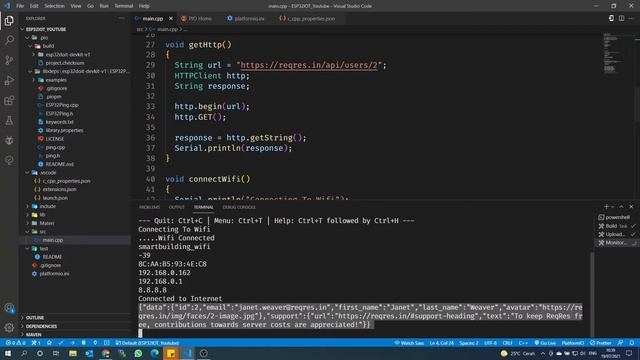Select the Monitor terminal instance
The width and height of the screenshot is (640, 360).
pyautogui.click(x=616, y=243)
